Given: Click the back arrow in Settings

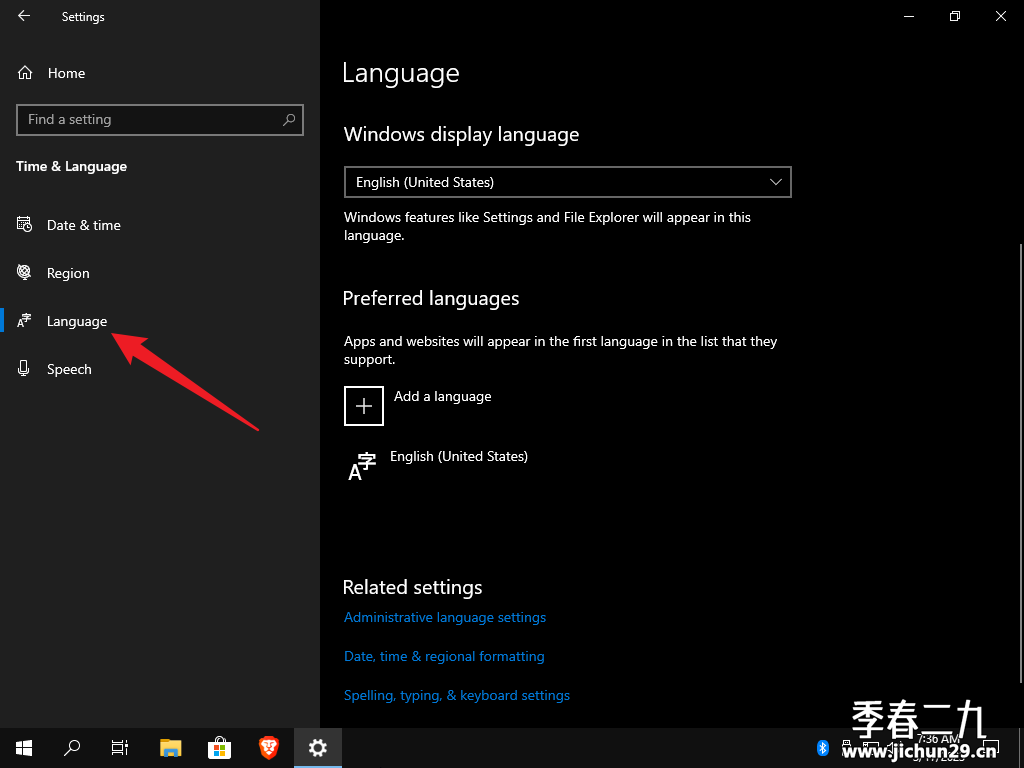Looking at the screenshot, I should (24, 16).
